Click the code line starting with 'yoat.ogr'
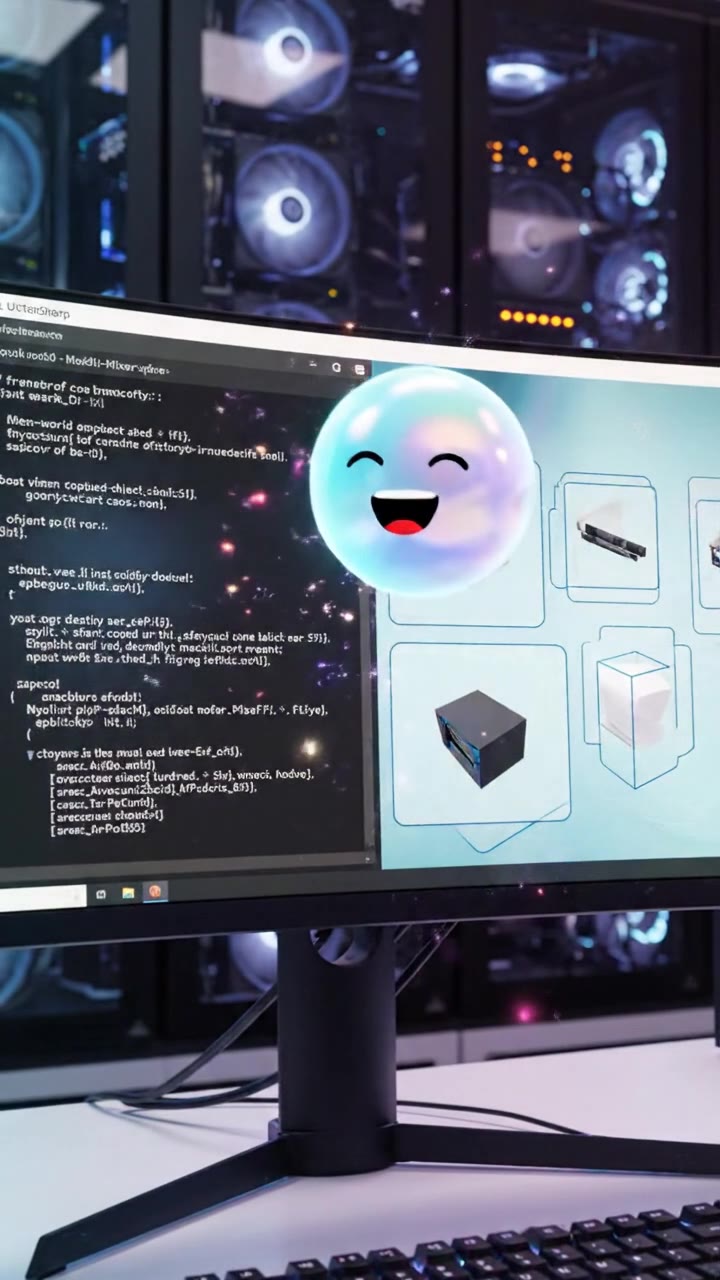Image resolution: width=720 pixels, height=1280 pixels. (90, 620)
